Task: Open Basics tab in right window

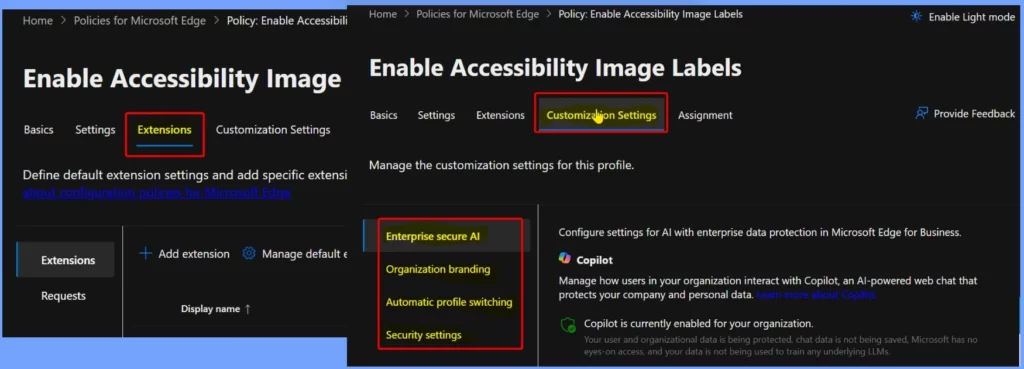Action: tap(383, 115)
